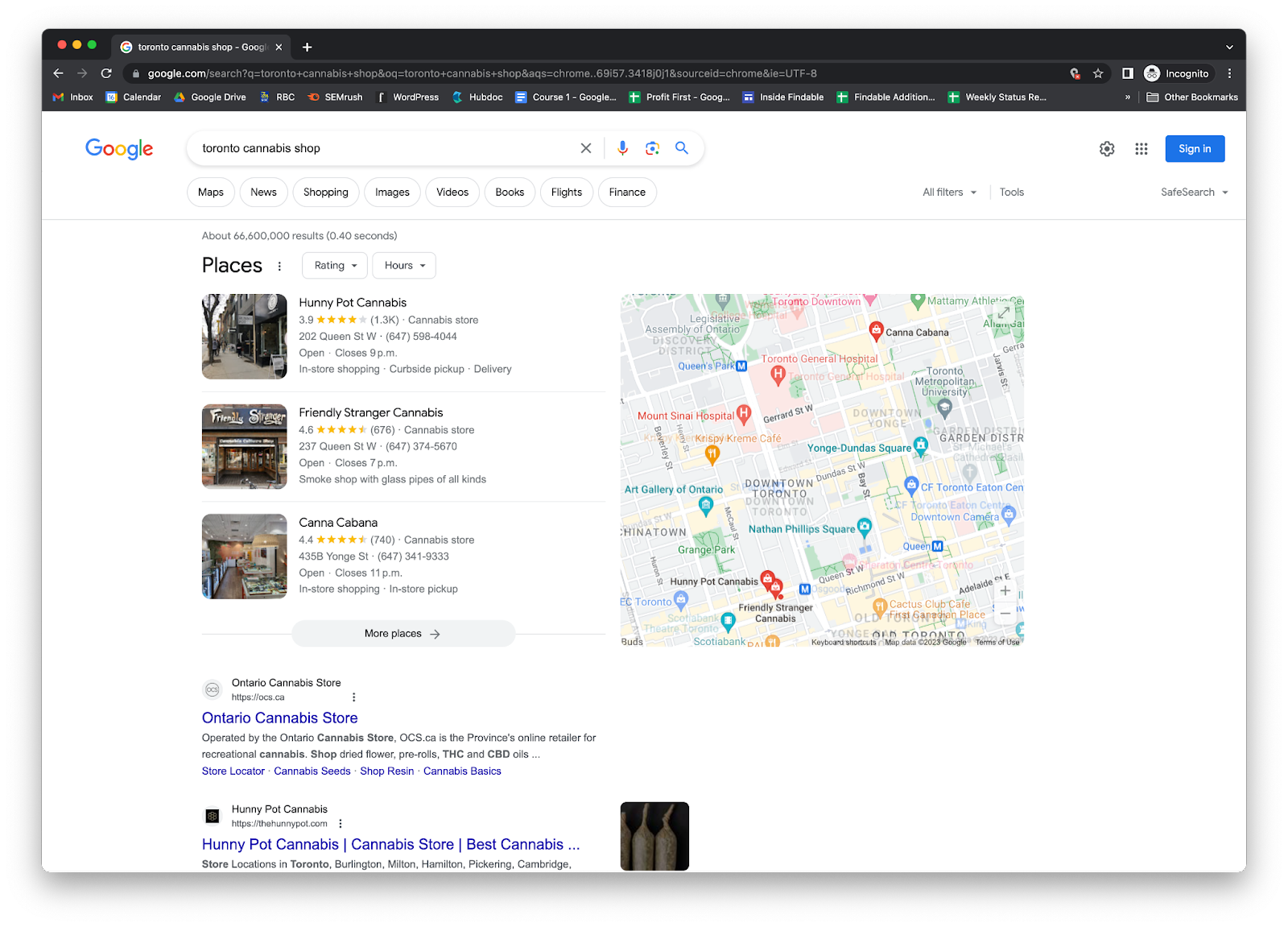Open the Hunny Pot Cannabis result title
Viewport: 1288px width, 927px height.
click(390, 844)
